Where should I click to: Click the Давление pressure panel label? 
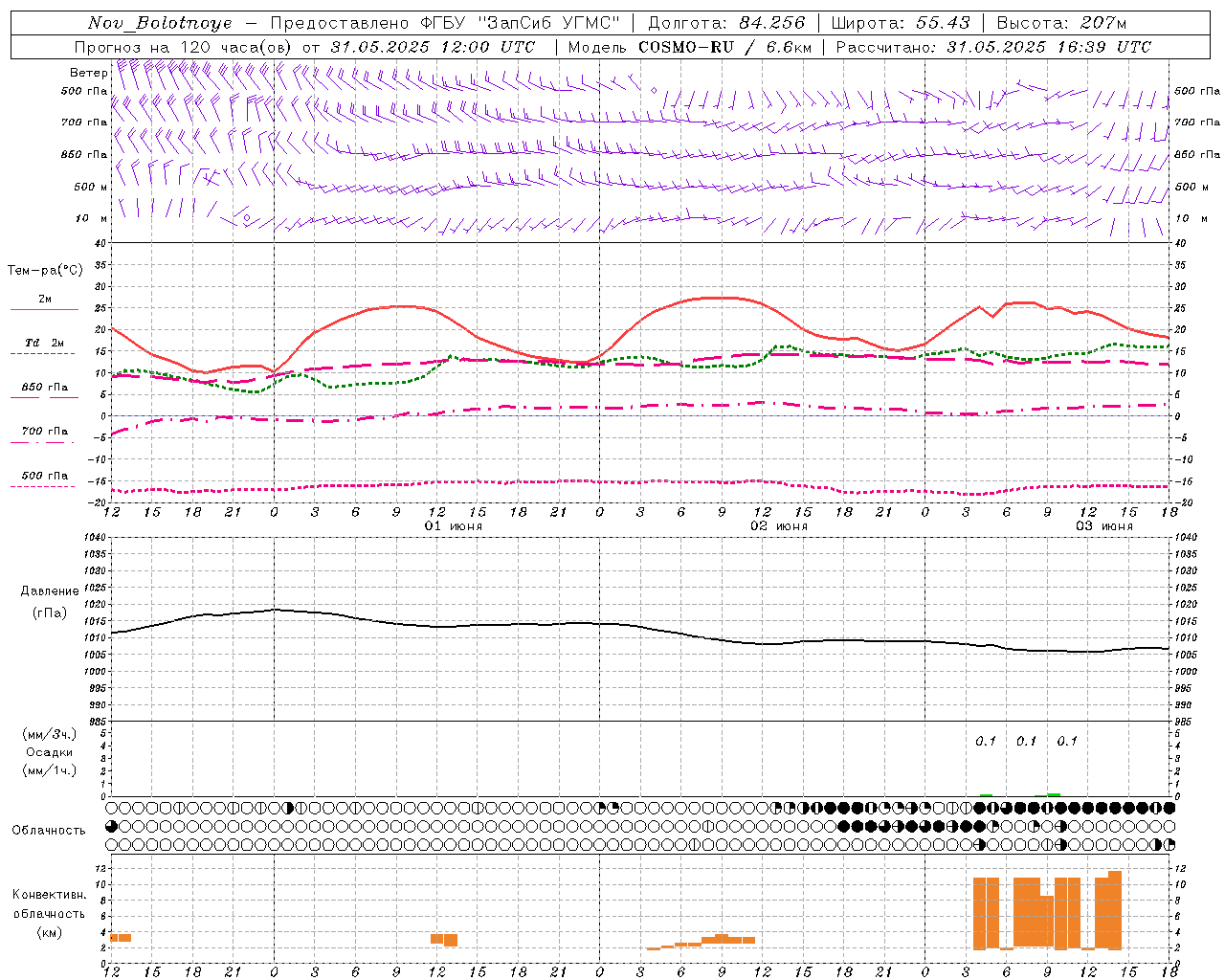(x=50, y=591)
